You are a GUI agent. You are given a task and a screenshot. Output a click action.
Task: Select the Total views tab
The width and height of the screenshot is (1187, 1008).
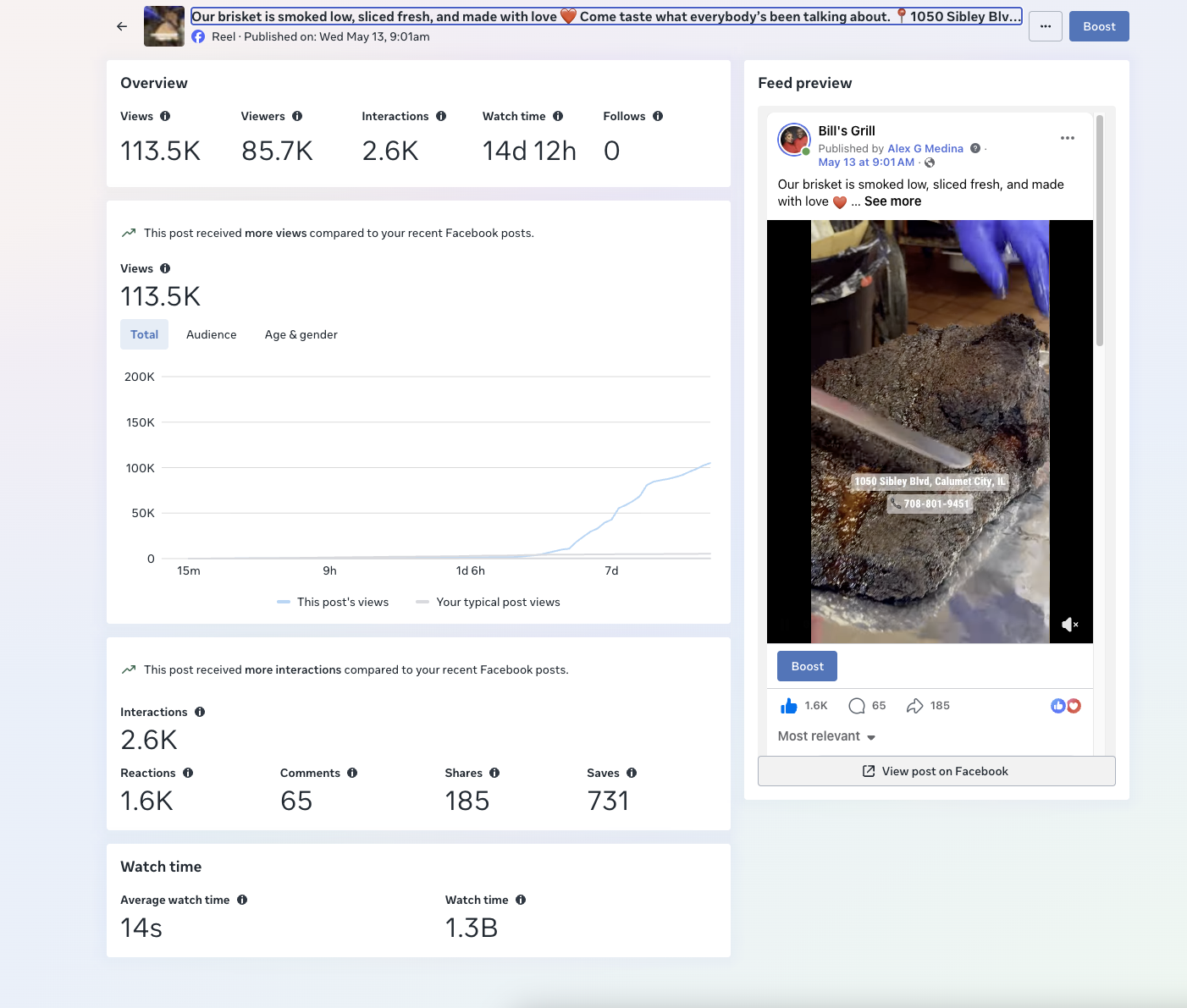pyautogui.click(x=145, y=334)
